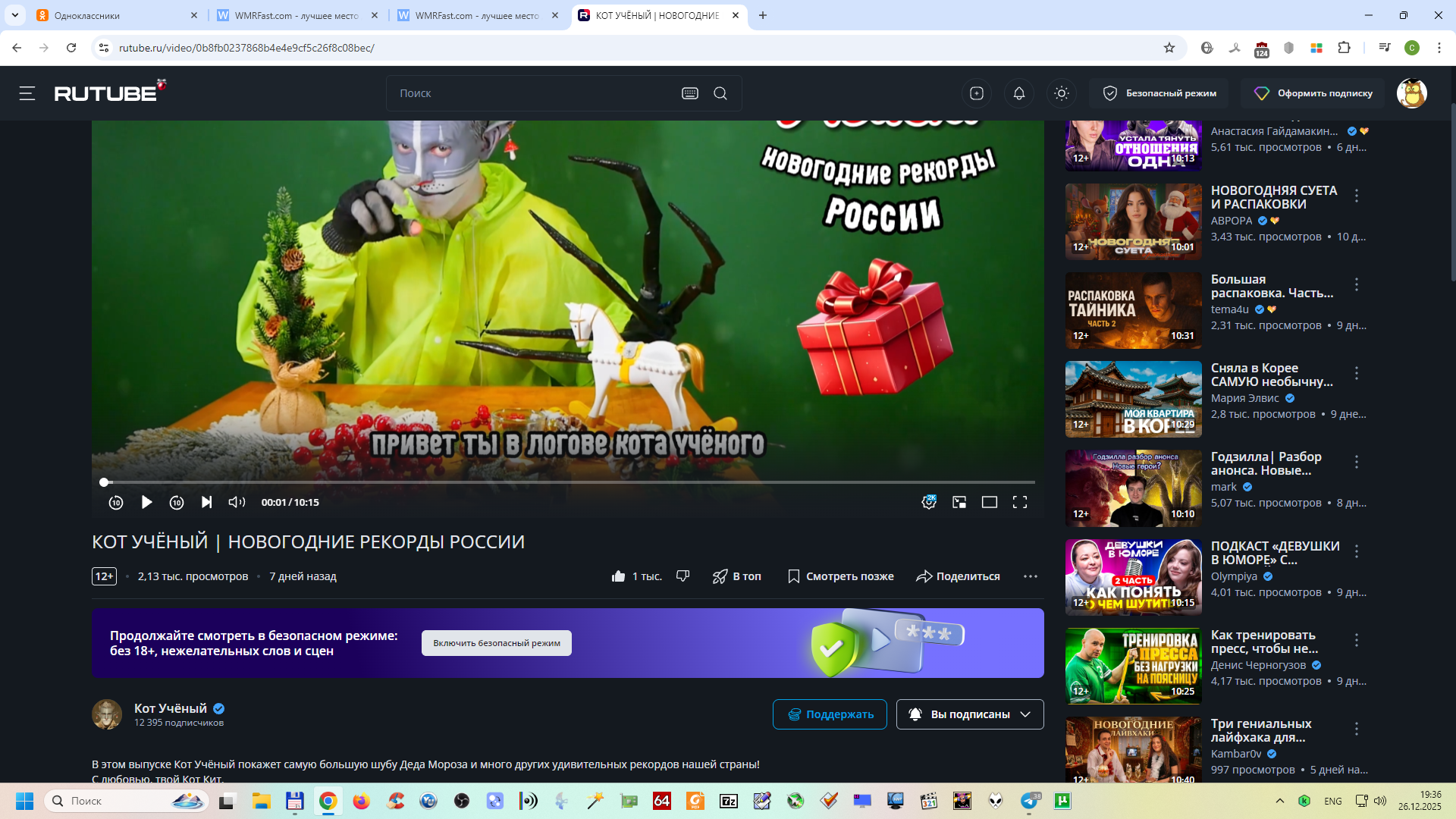Enter fullscreen mode
Viewport: 1456px width, 819px height.
[x=1020, y=502]
